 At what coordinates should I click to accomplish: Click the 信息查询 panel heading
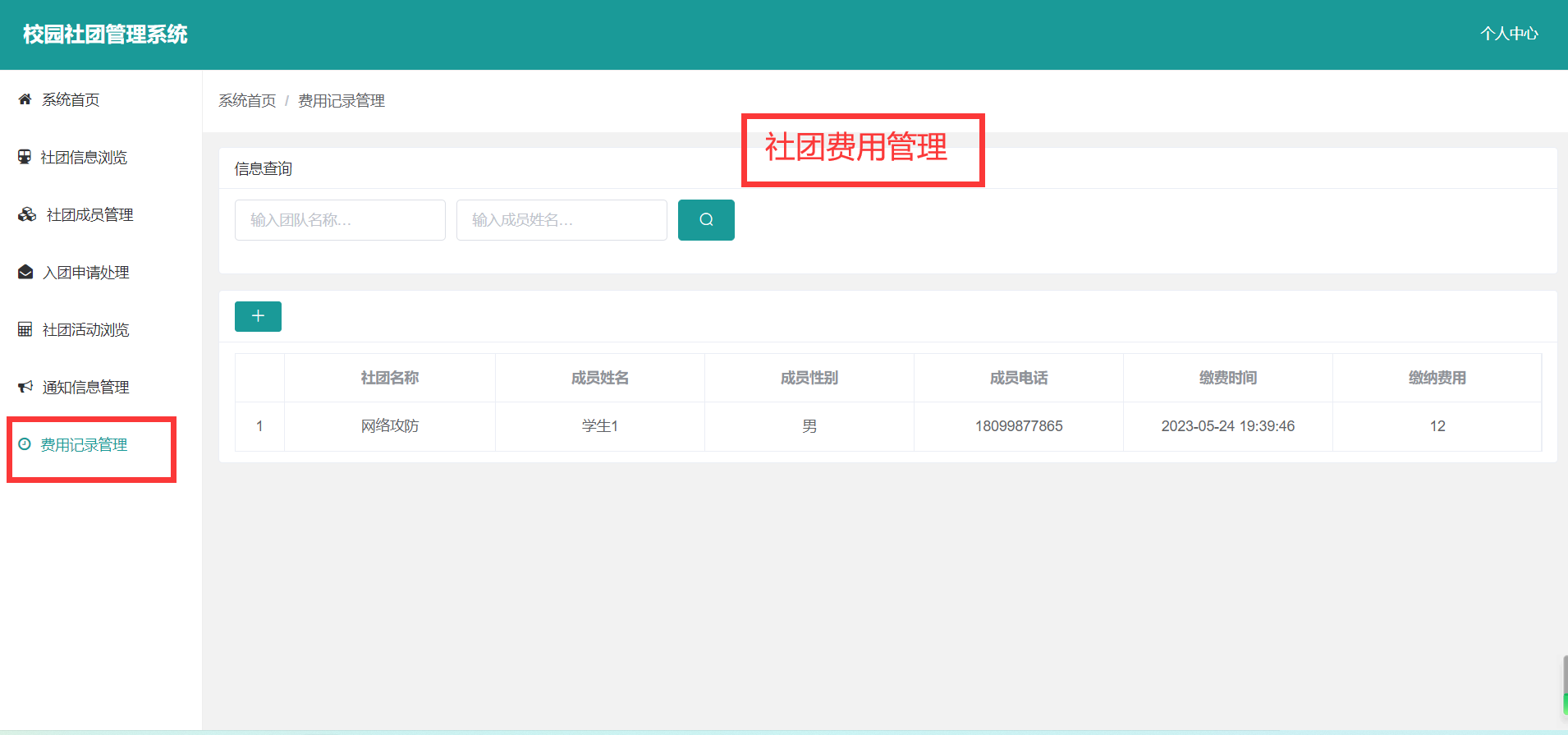point(264,169)
